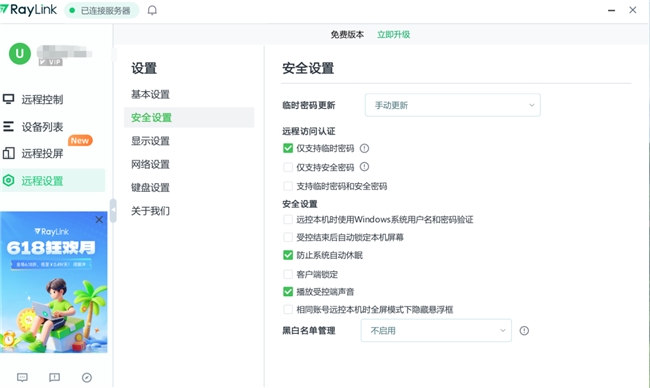
Task: Close the 618狂欢月 advertisement banner
Action: coord(99,220)
